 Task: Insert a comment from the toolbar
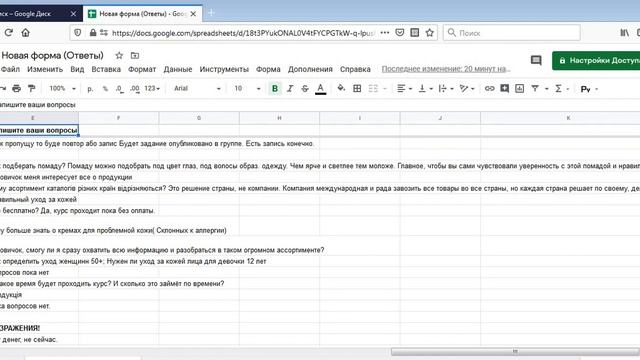point(504,89)
